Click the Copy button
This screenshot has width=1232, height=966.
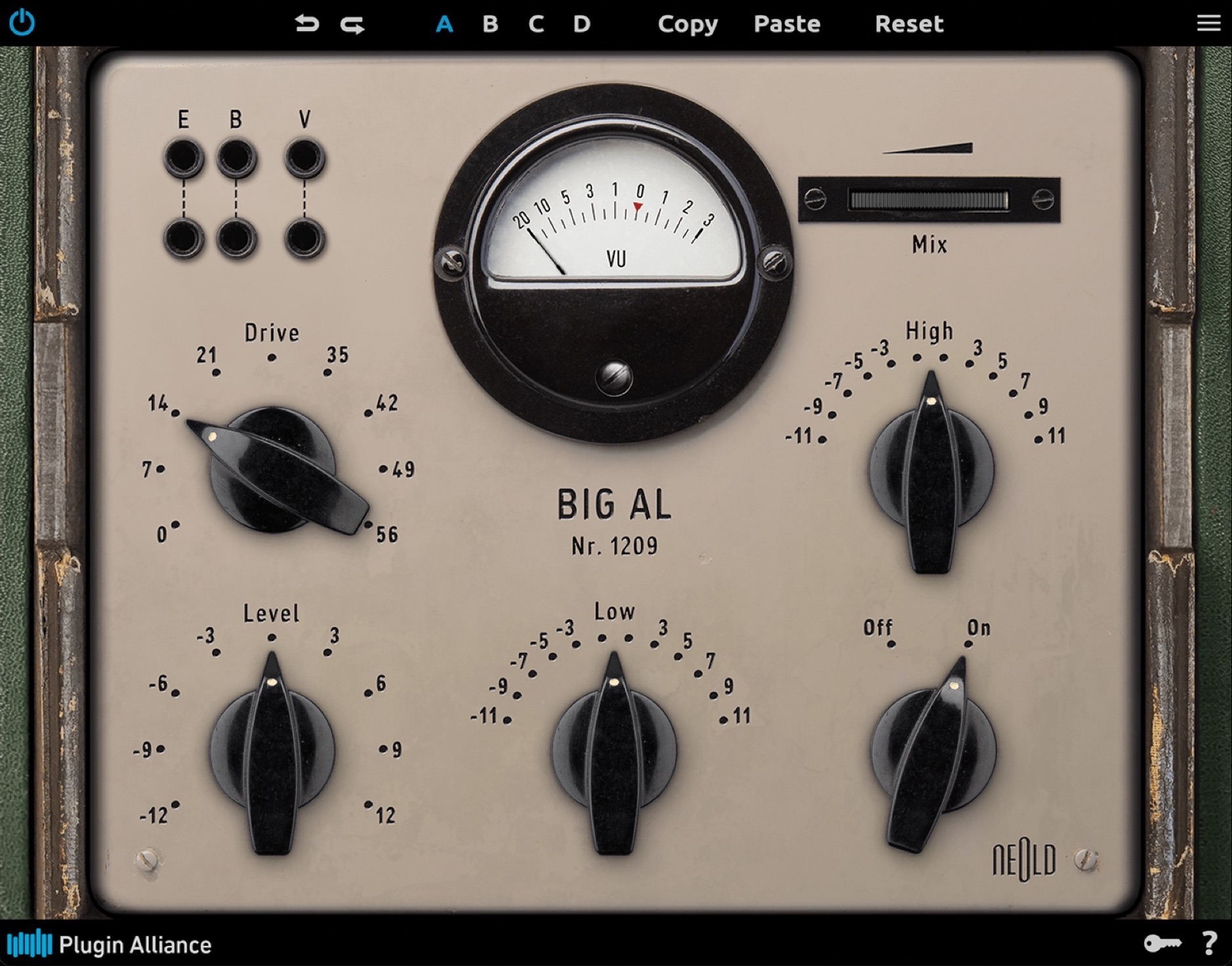(688, 24)
